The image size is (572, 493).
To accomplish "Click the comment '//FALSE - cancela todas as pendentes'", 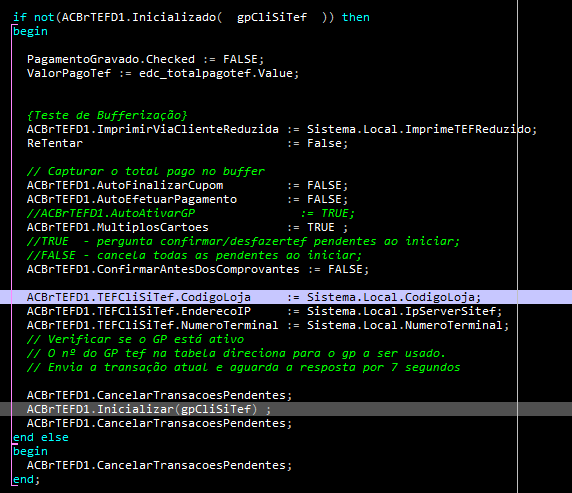I will (194, 255).
